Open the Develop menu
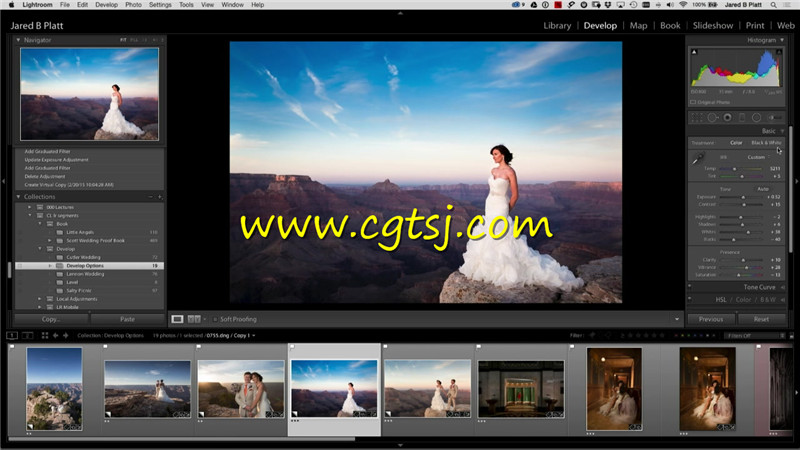 [106, 5]
